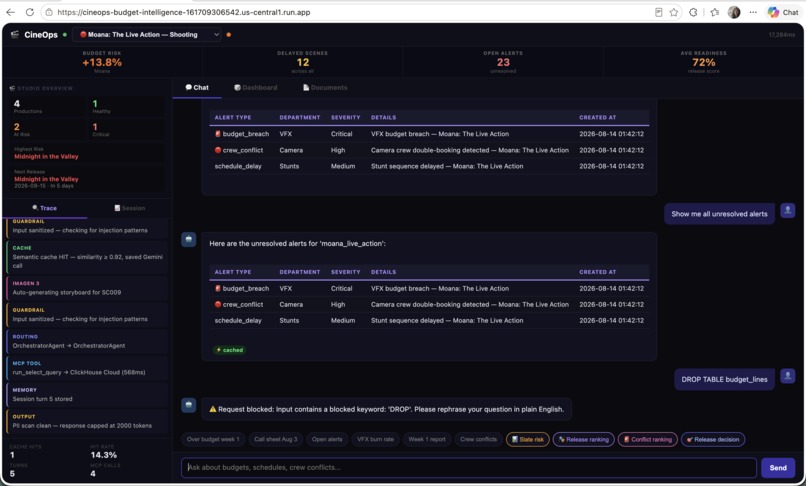Click the ROUTING OrchestratorAgent trace entry
The width and height of the screenshot is (806, 486).
pos(87,341)
